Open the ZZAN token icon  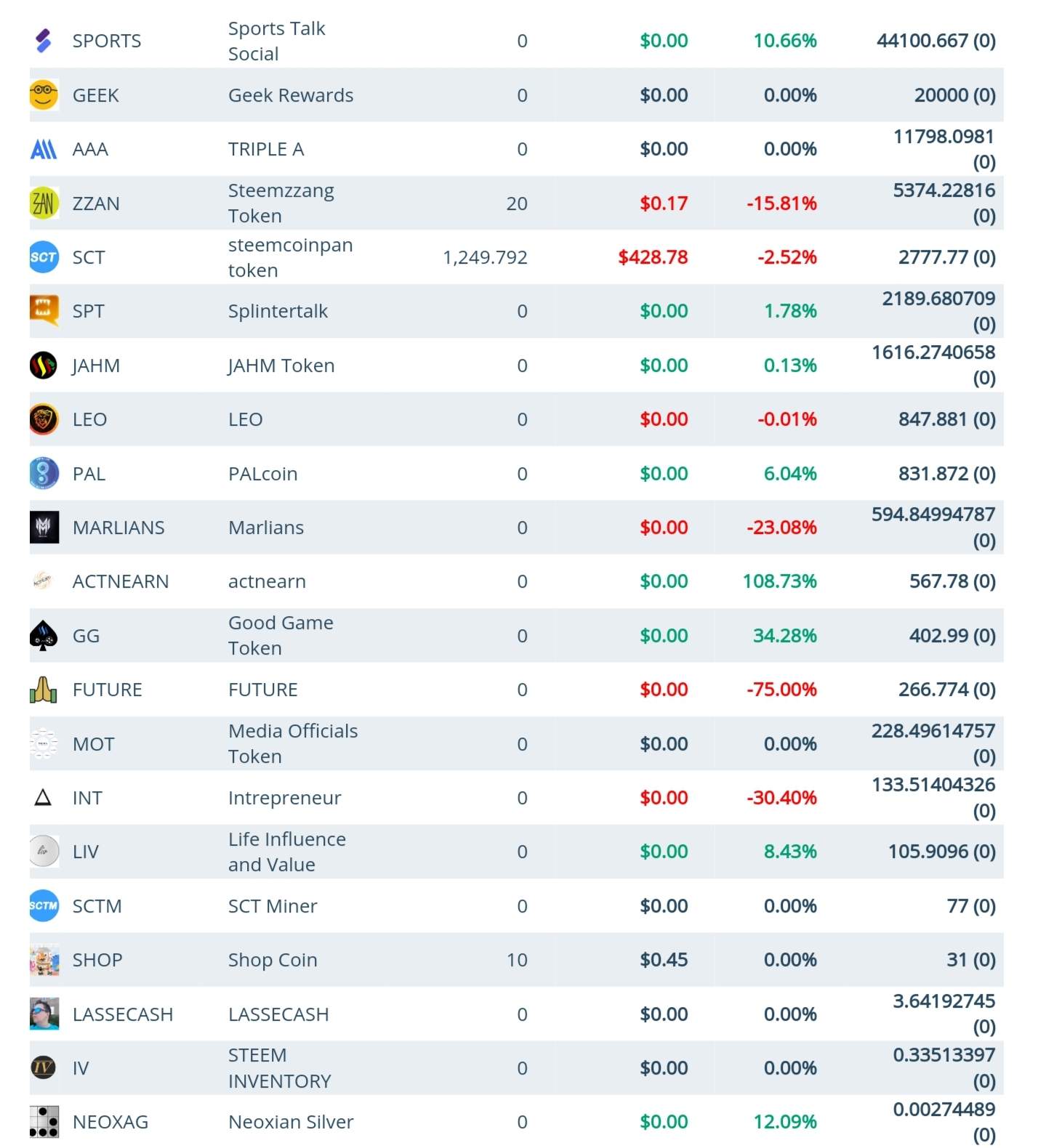44,203
